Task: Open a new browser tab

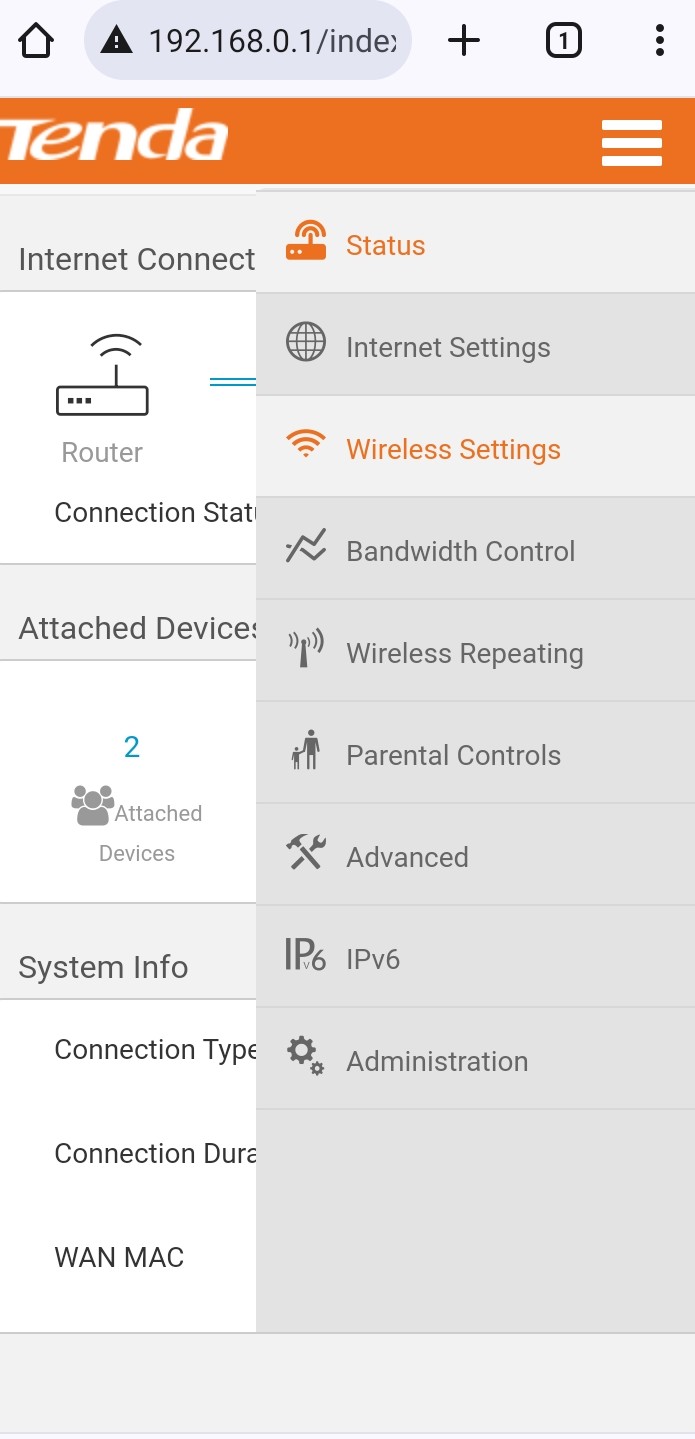Action: pos(464,41)
